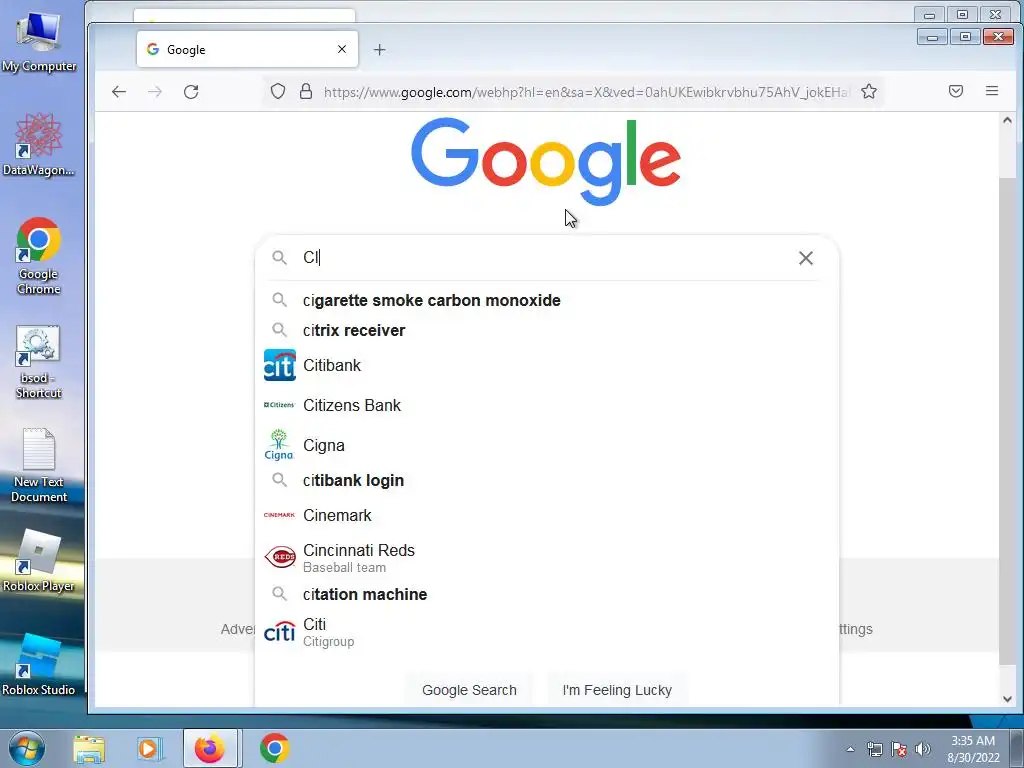
Task: Click the I'm Feeling Lucky button
Action: (x=617, y=690)
